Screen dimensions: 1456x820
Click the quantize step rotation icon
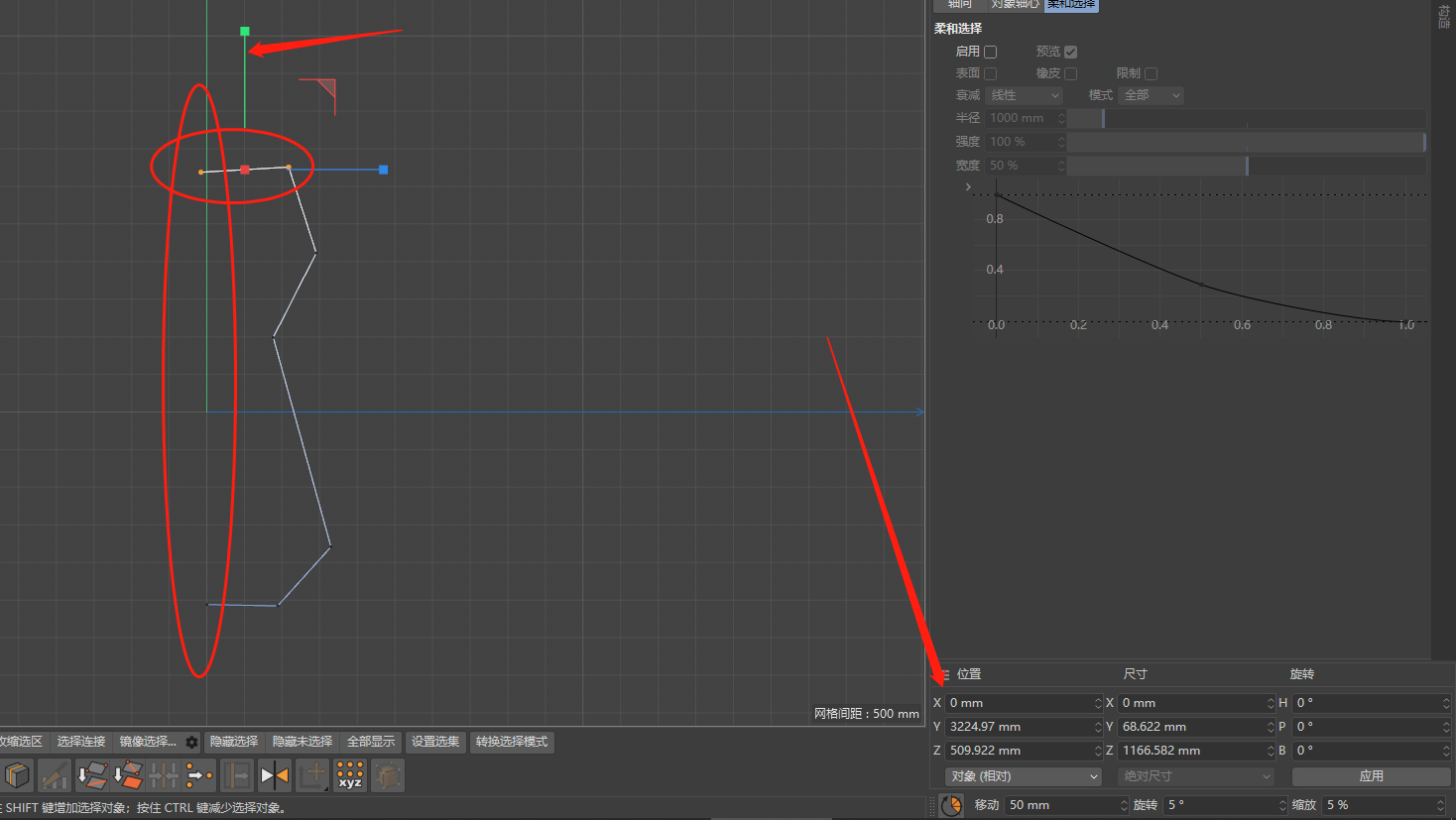click(951, 805)
